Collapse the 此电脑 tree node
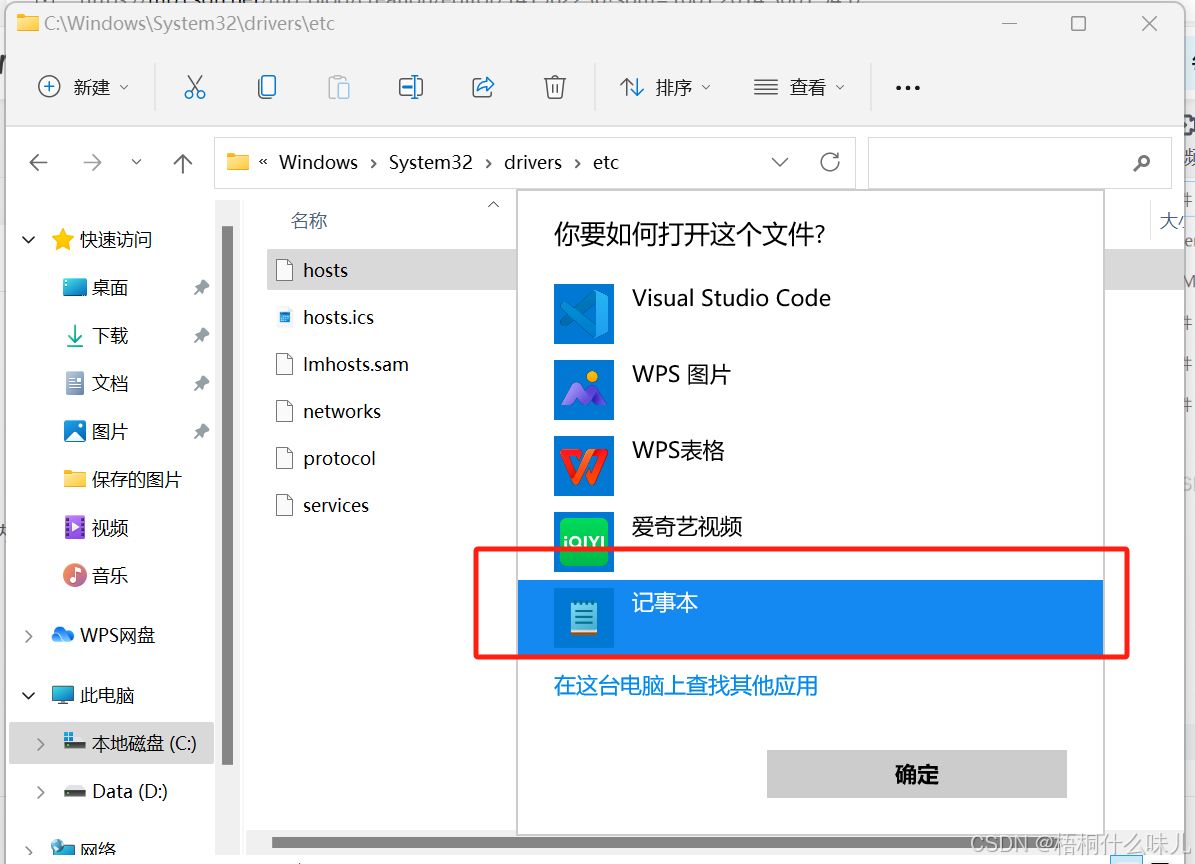 click(29, 696)
